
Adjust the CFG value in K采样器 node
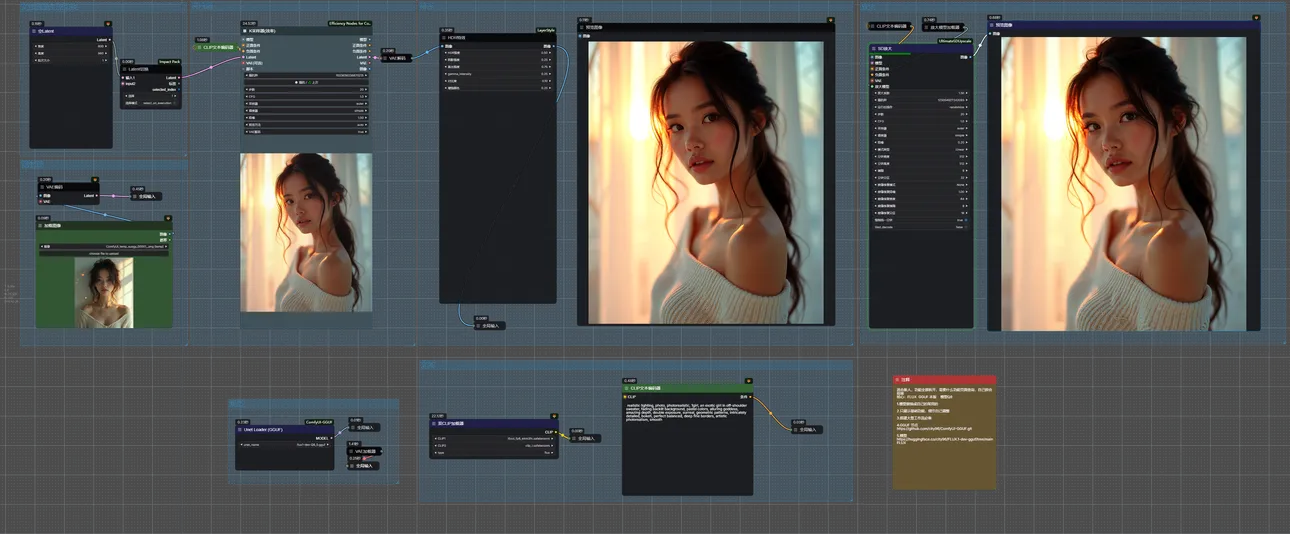click(x=306, y=96)
